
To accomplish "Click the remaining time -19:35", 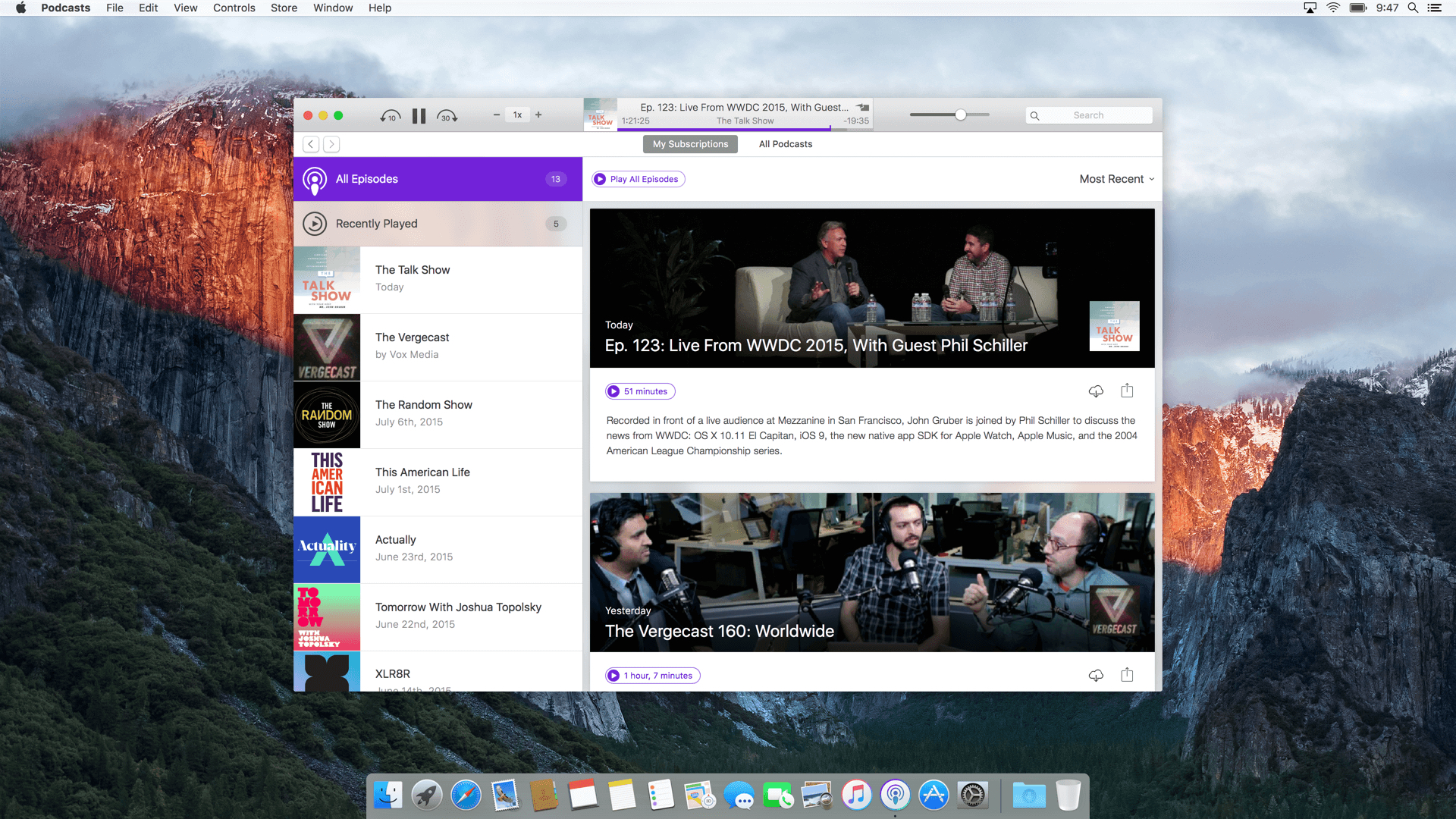I will pyautogui.click(x=856, y=121).
